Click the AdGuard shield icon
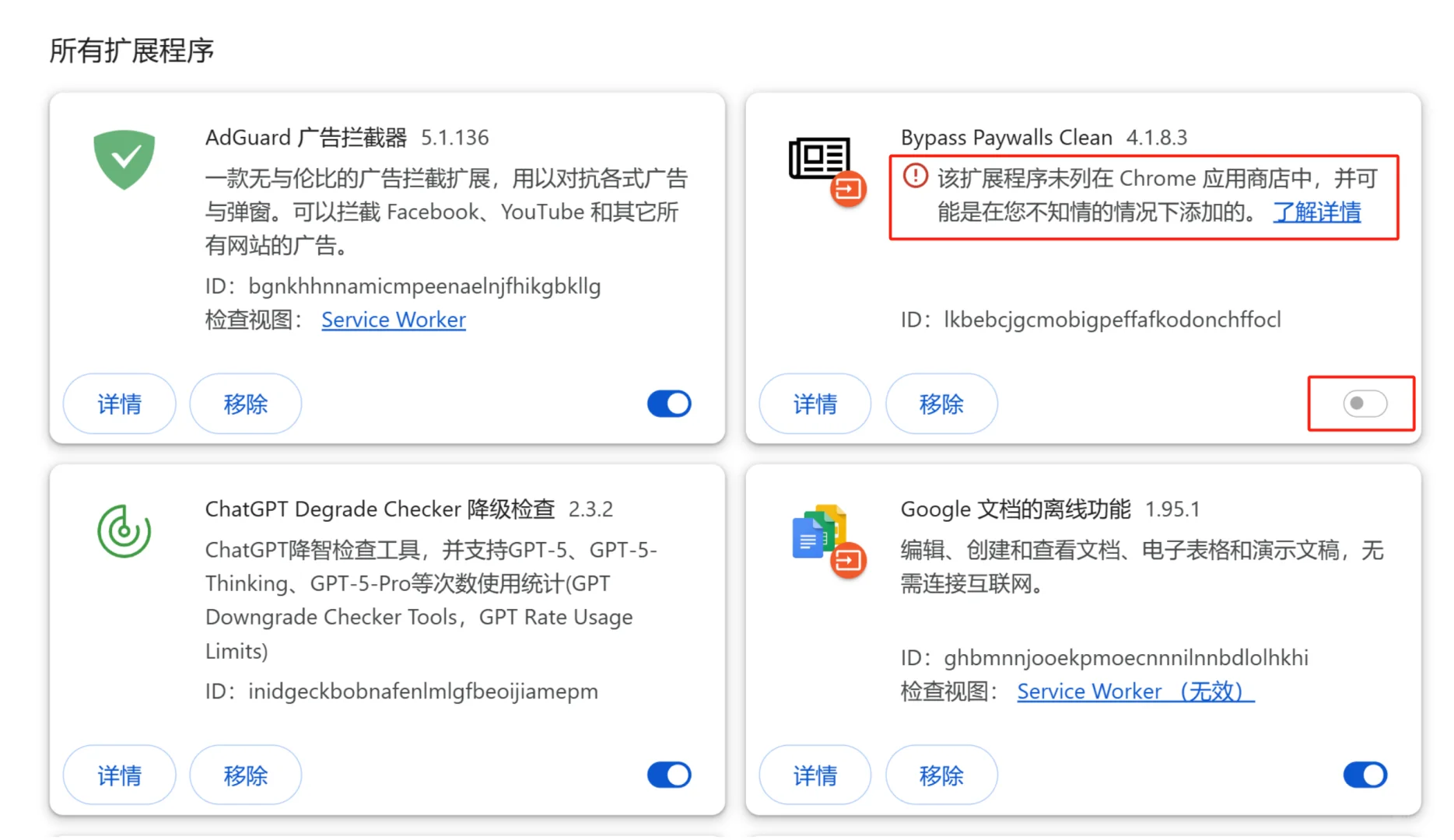This screenshot has width=1454, height=840. (x=124, y=160)
